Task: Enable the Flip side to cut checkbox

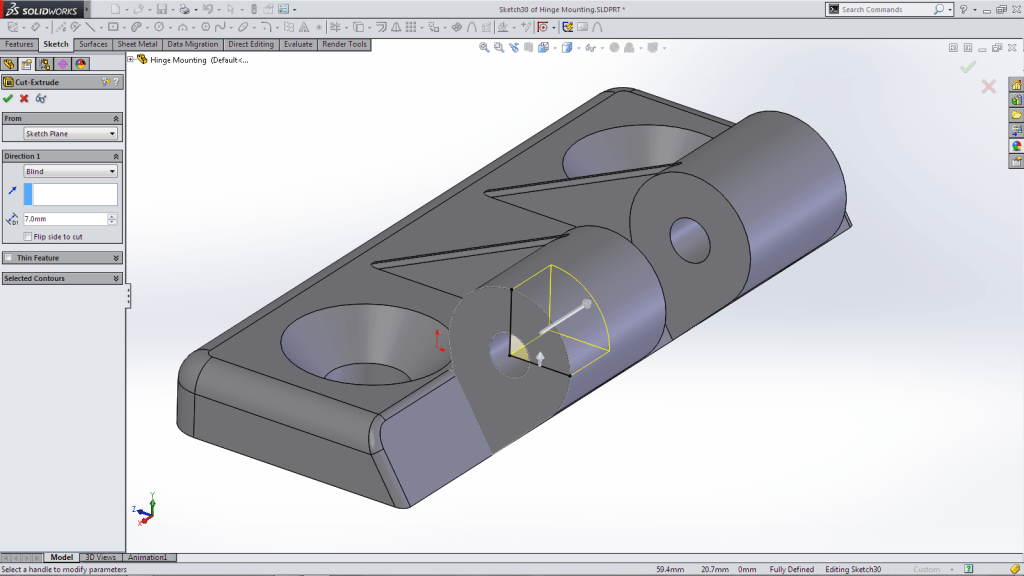Action: point(27,237)
